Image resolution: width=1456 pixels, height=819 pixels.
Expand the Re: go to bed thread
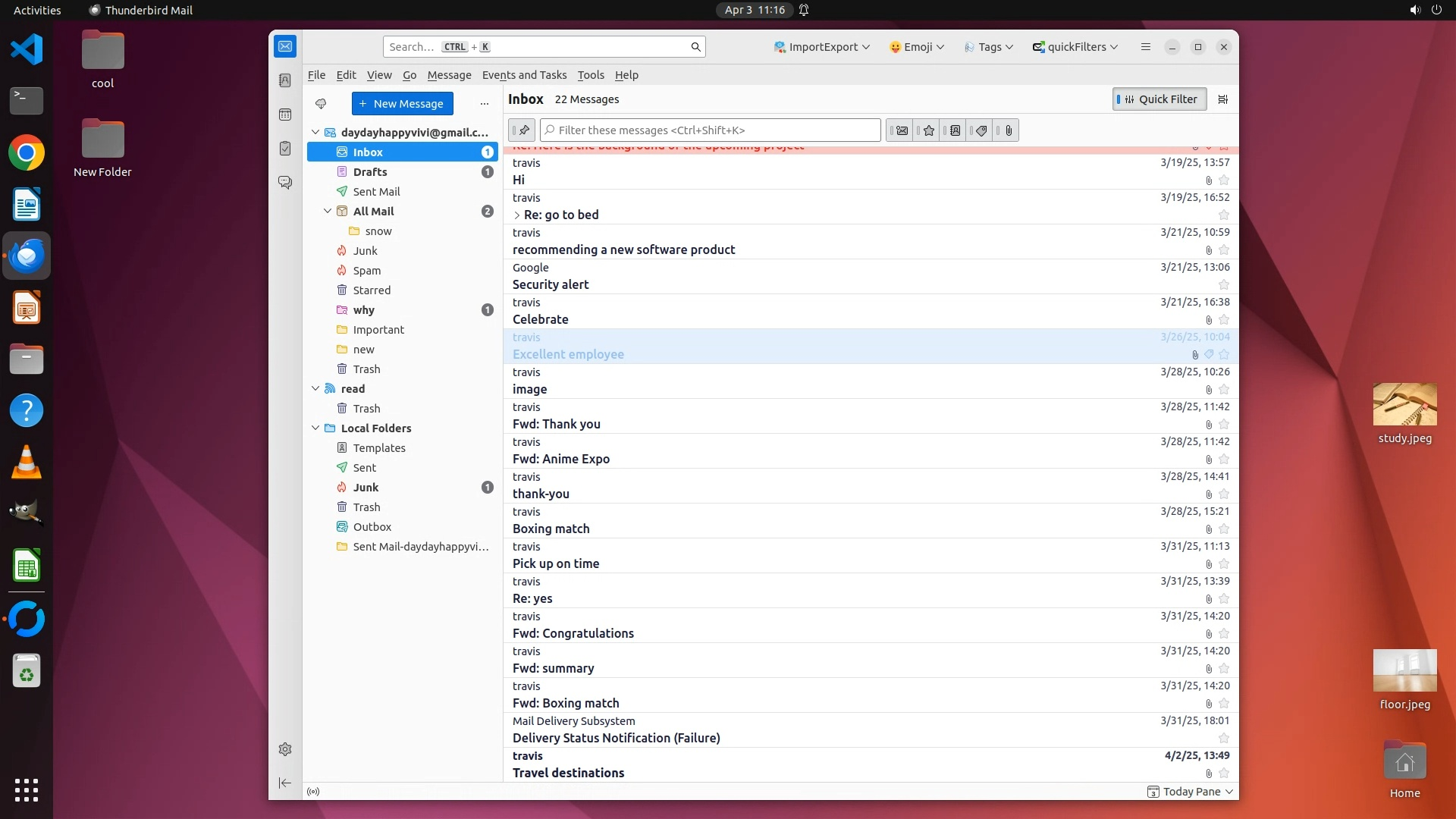click(x=517, y=215)
